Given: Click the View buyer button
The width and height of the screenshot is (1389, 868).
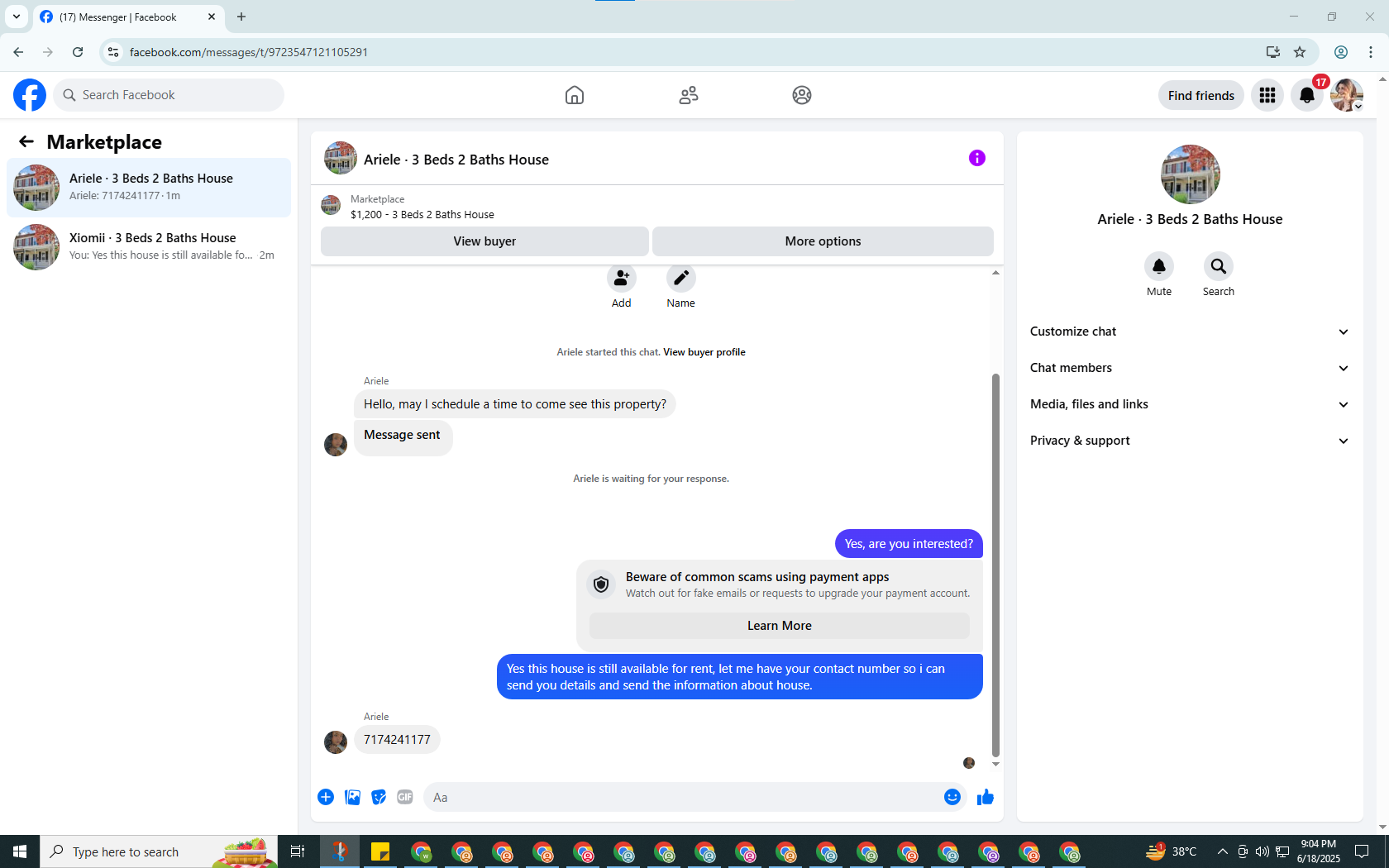Looking at the screenshot, I should (x=484, y=241).
